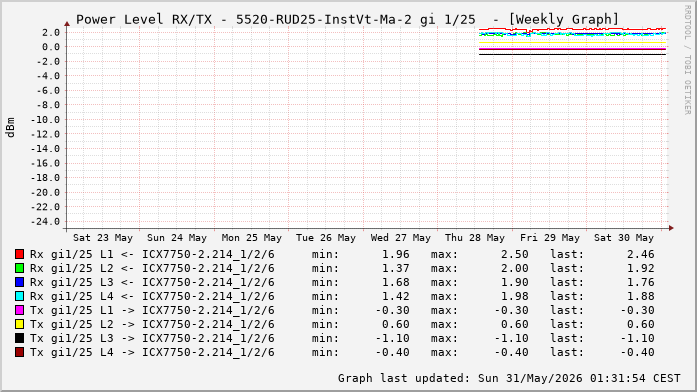Click the red Rx L1 line in the plot
Viewport: 697px width, 392px height.
coord(573,30)
